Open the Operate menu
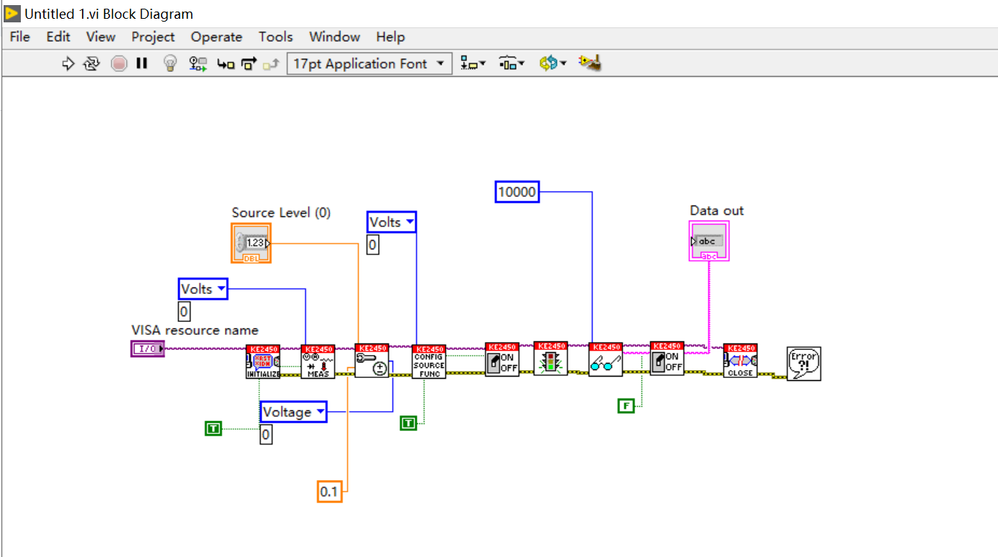This screenshot has height=557, width=998. click(x=216, y=37)
